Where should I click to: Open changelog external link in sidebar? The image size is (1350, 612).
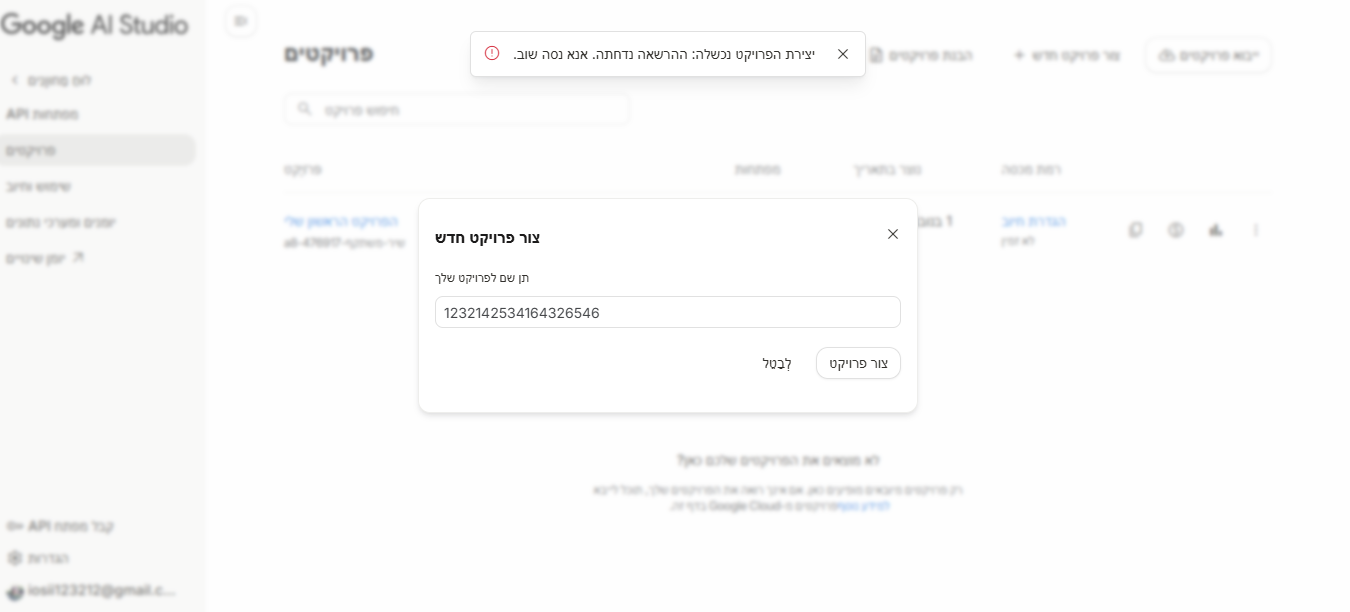tap(78, 258)
